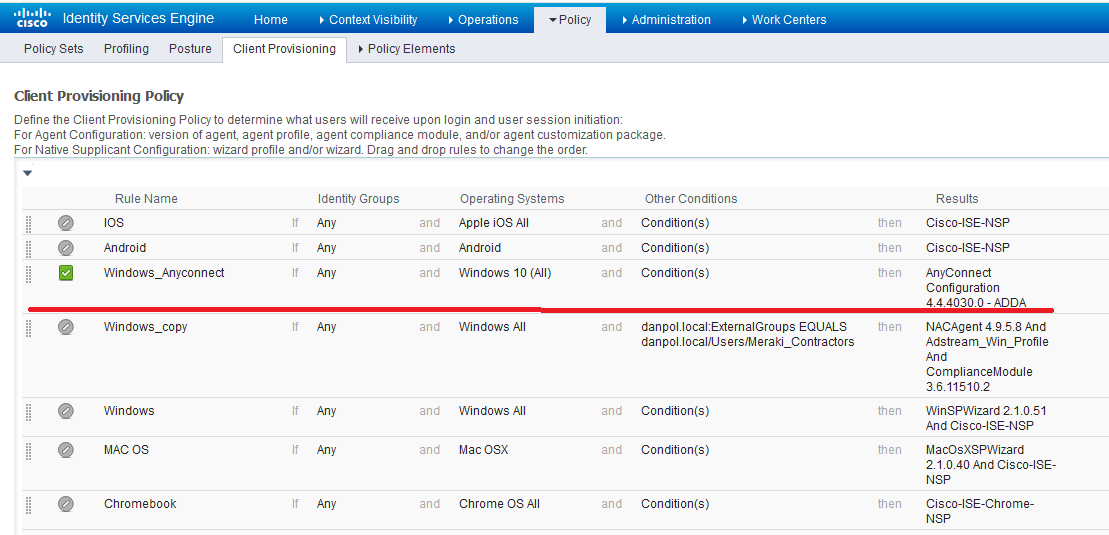The height and width of the screenshot is (535, 1109).
Task: Switch to the Posture tab
Action: [190, 49]
